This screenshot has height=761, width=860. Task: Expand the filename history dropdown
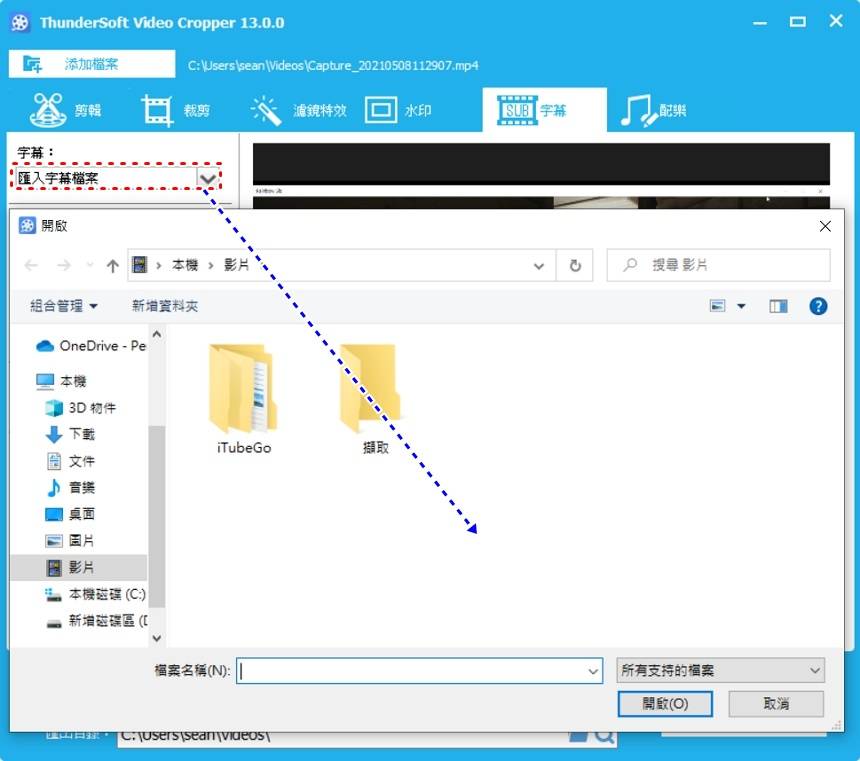pos(593,671)
